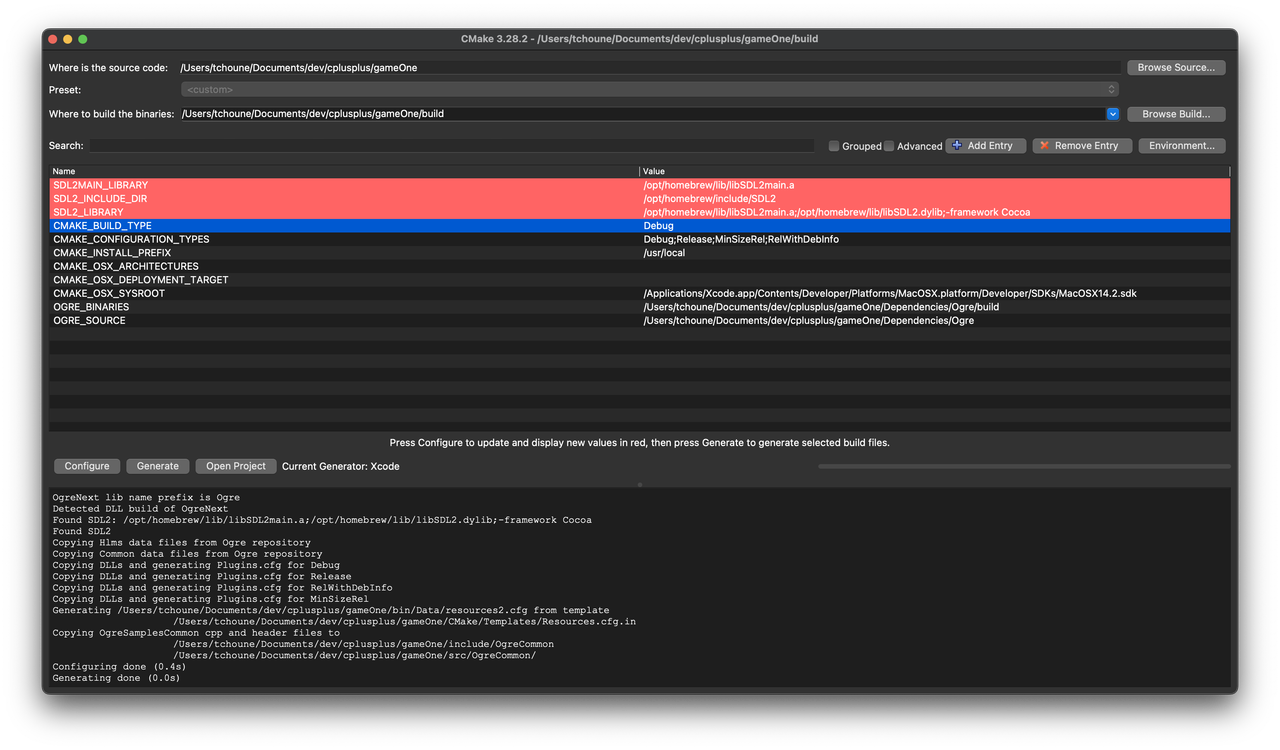Click the progress bar beside Current Generator
Screen dimensions: 1280x750
click(x=1024, y=465)
